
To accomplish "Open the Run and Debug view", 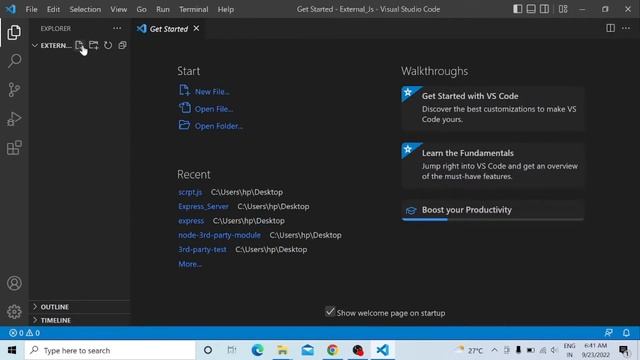I will coord(14,119).
